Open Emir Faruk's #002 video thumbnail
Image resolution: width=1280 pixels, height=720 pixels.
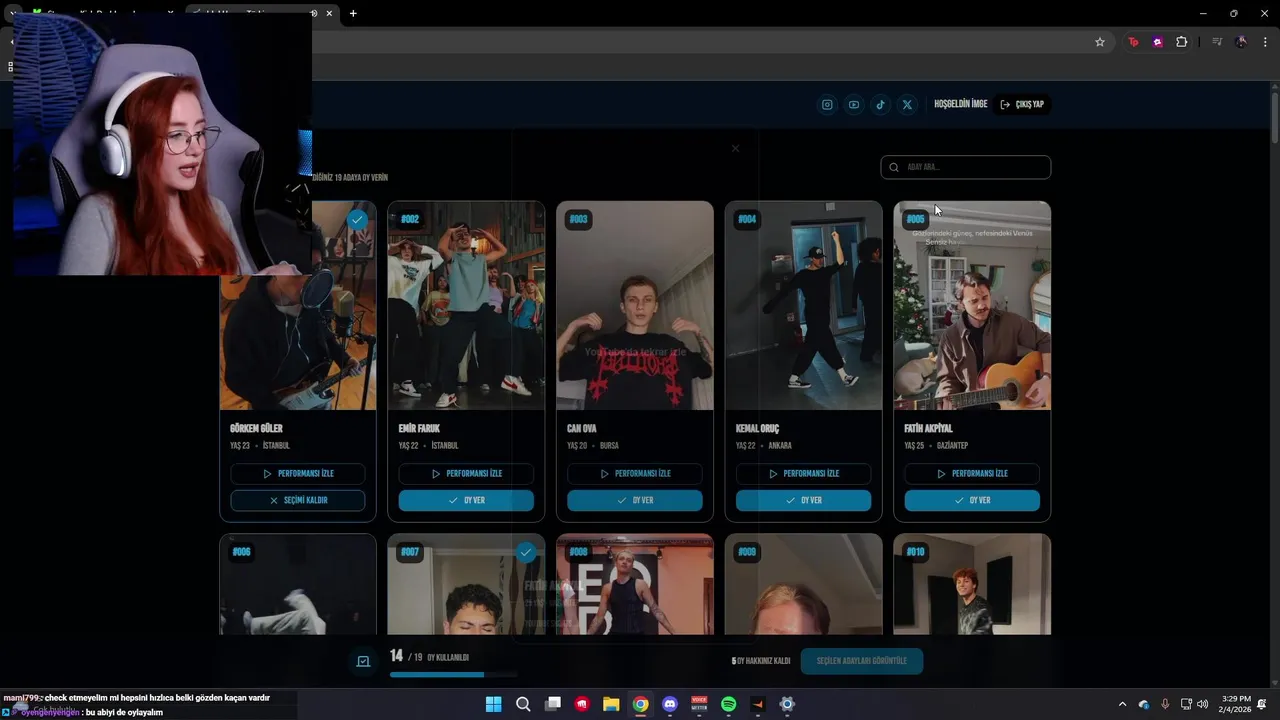(466, 306)
